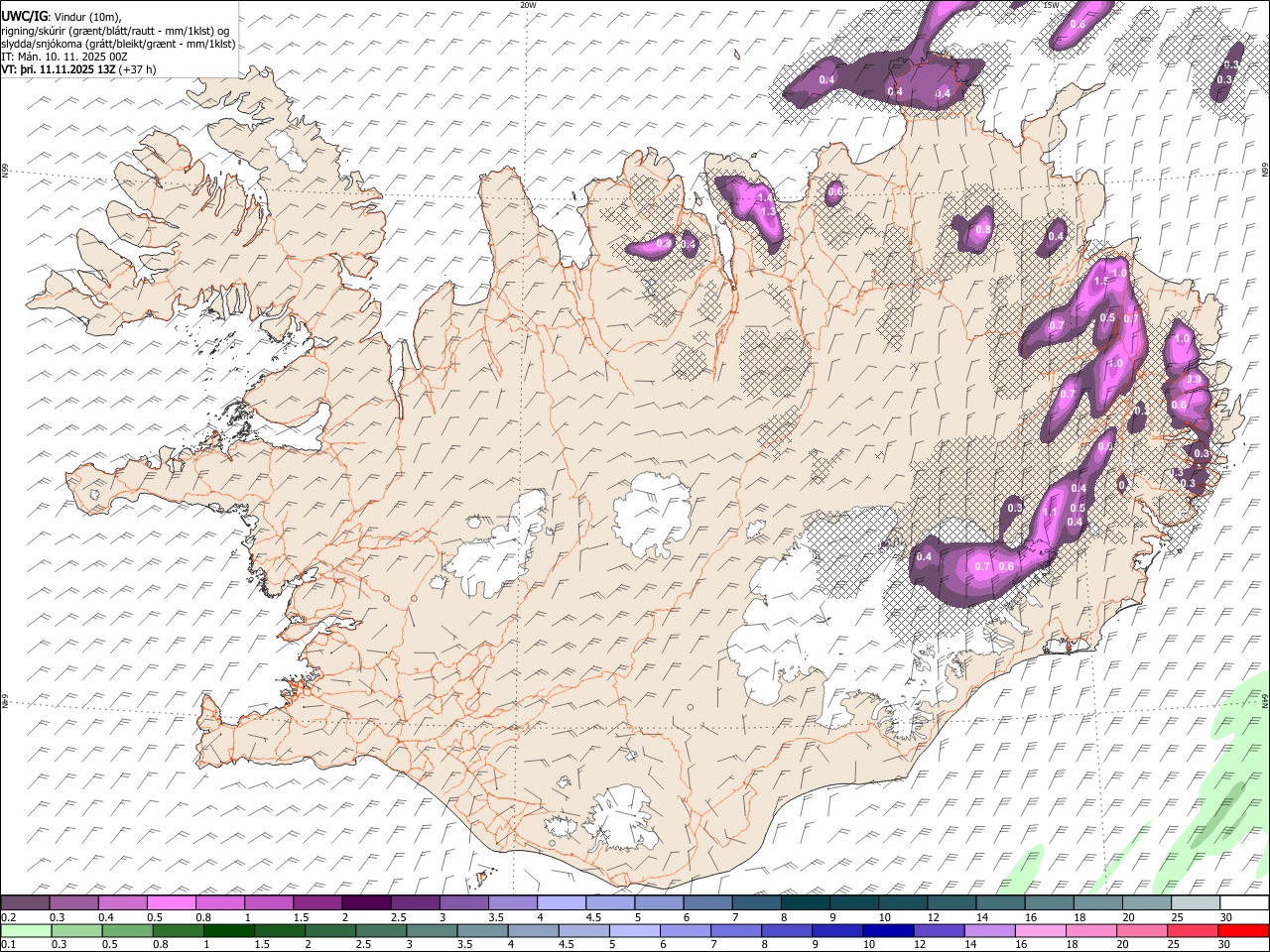Select the 0.2 swatch in the upper color scale
The height and width of the screenshot is (952, 1270).
25,903
